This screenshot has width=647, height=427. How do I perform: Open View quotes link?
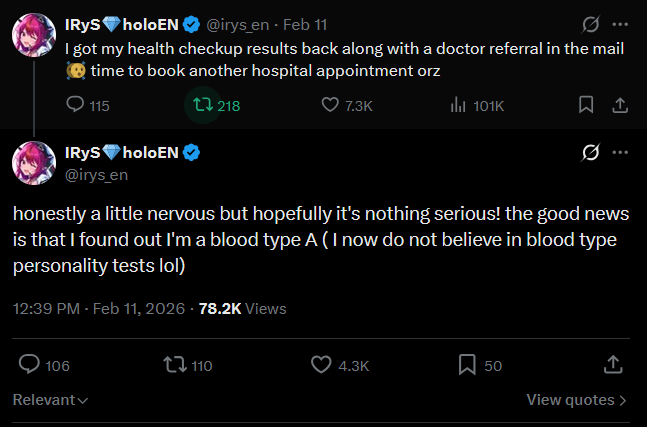[576, 400]
